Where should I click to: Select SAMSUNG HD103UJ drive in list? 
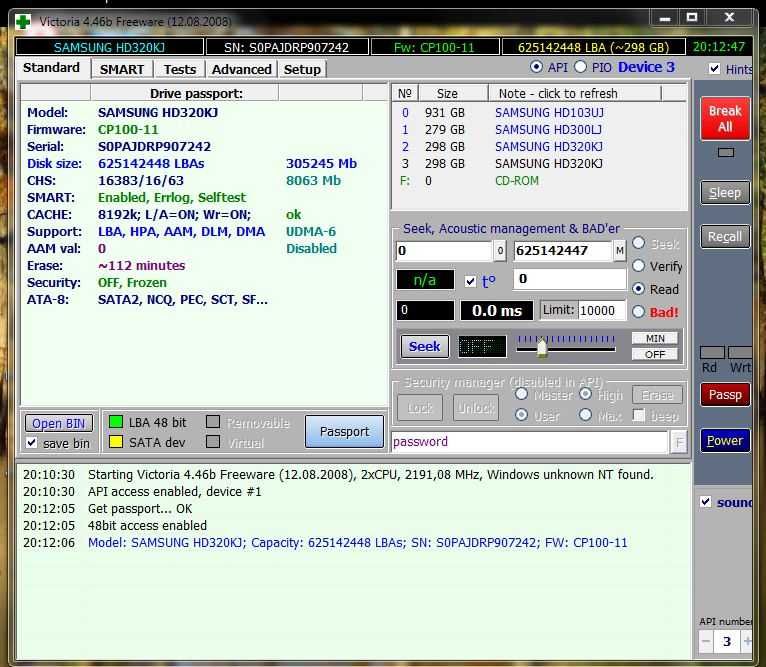tap(549, 113)
